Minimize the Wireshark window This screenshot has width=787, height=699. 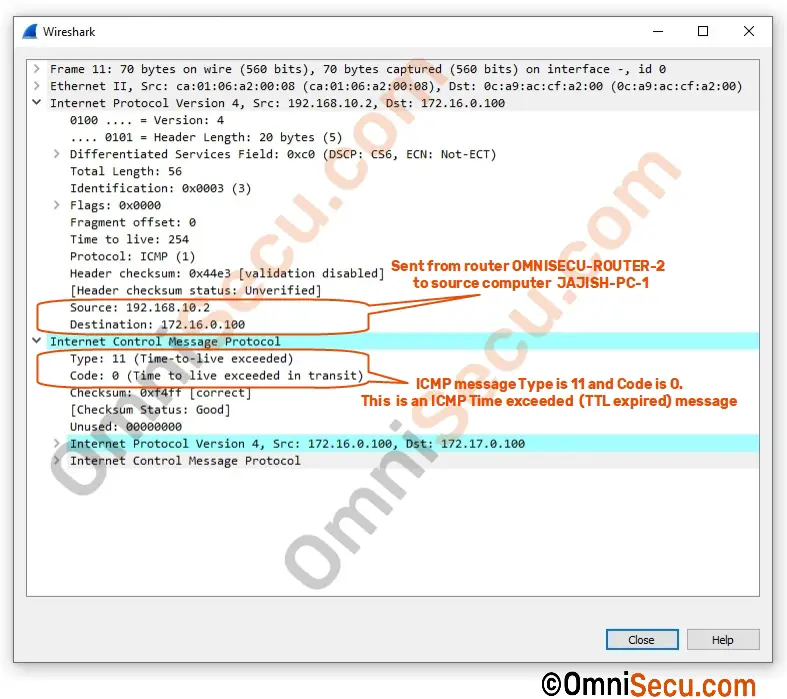pyautogui.click(x=658, y=31)
